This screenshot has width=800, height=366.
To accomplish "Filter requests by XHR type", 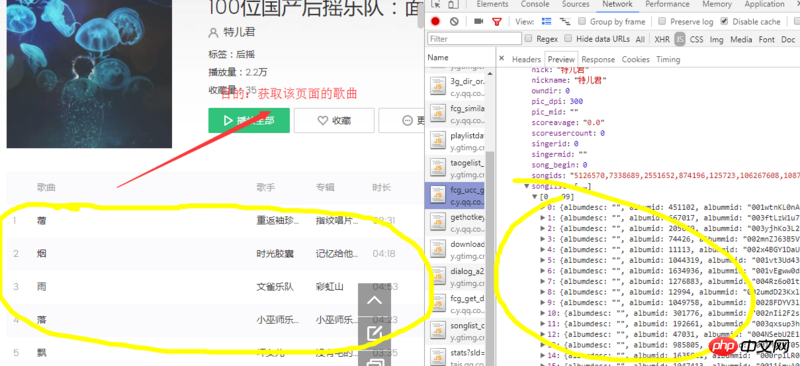I will pyautogui.click(x=662, y=39).
